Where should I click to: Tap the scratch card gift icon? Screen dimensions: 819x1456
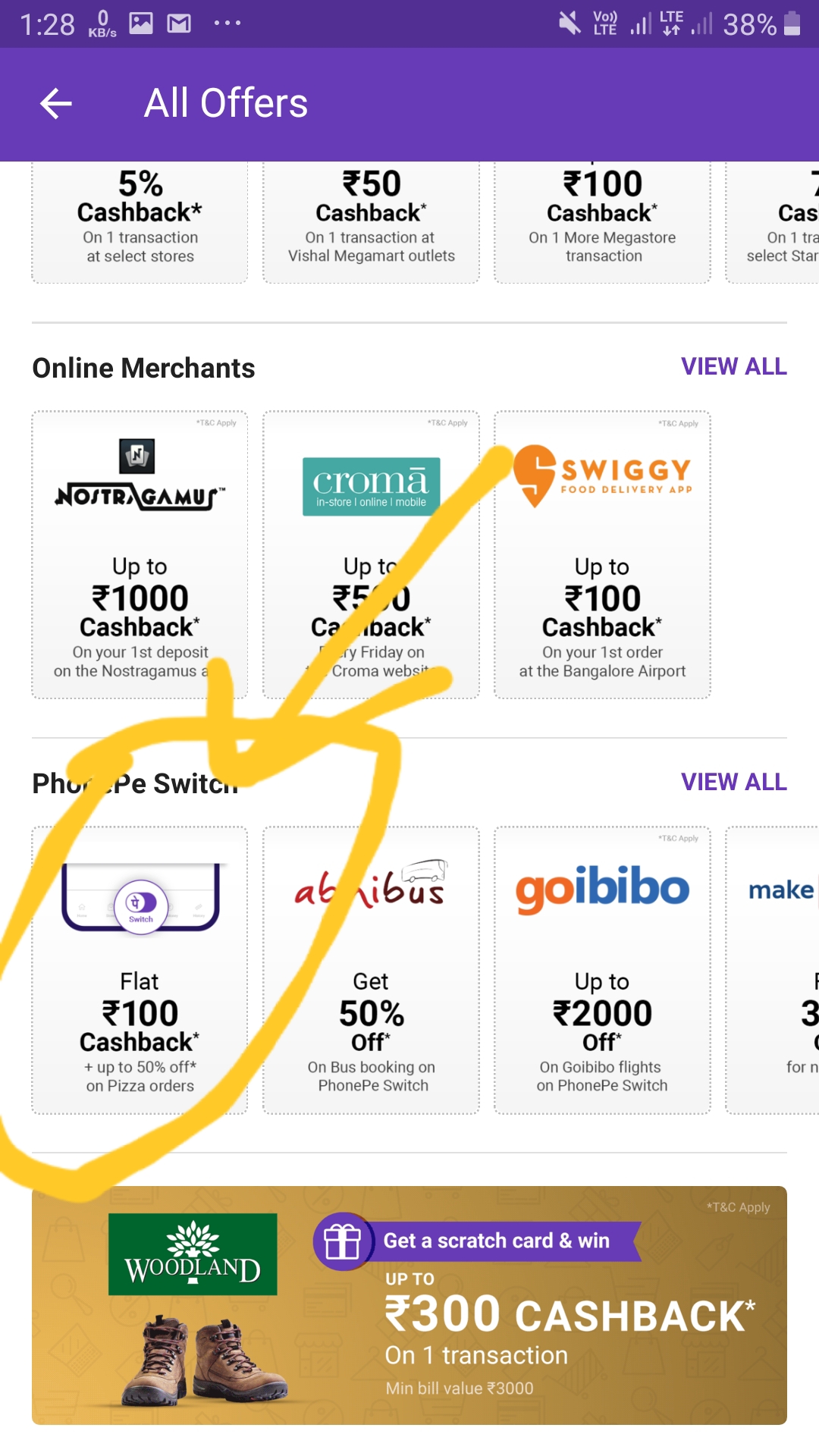click(x=343, y=1241)
